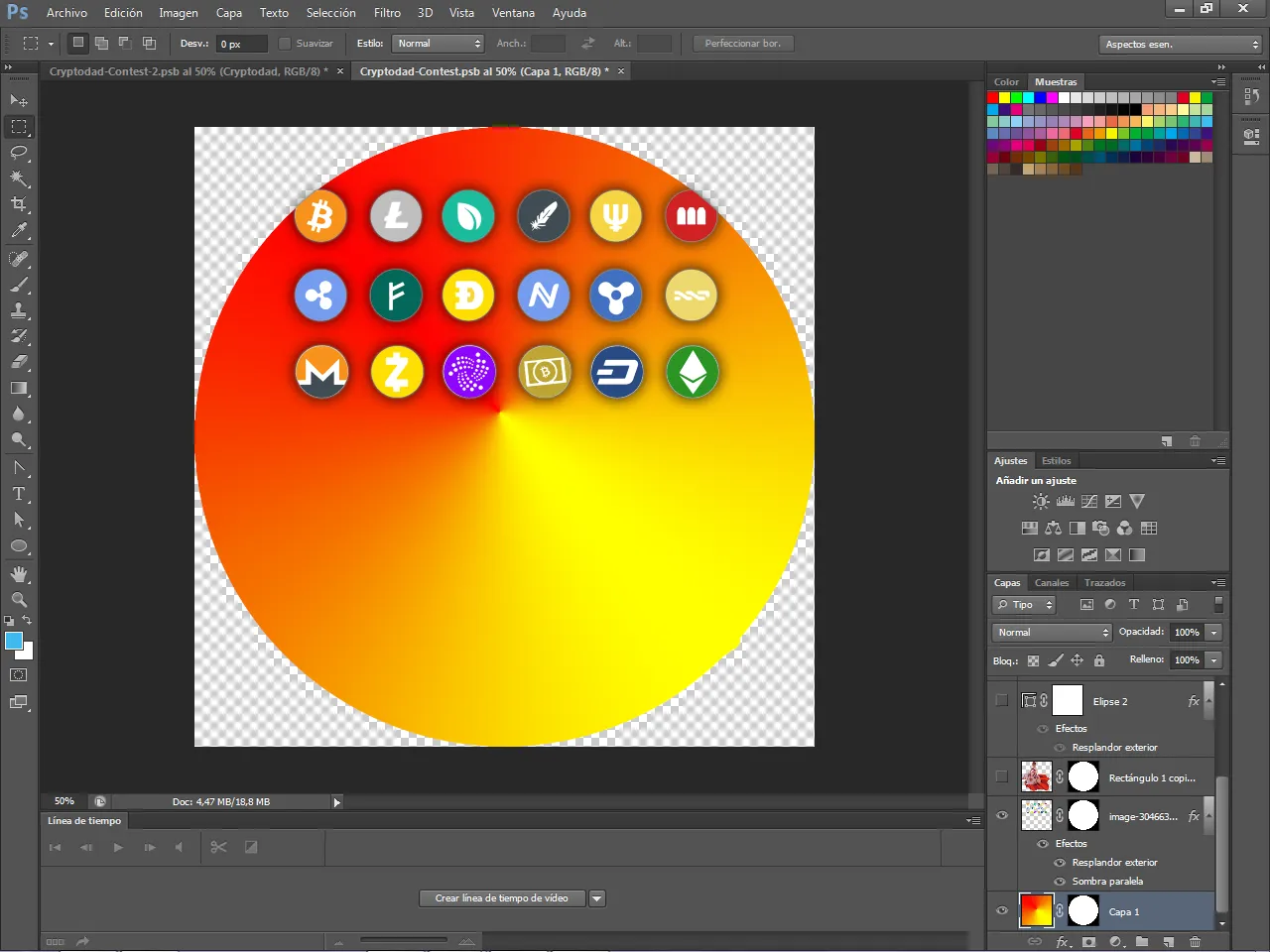Screen dimensions: 1270x952
Task: Hide the image-304663 layer
Action: [x=1002, y=816]
